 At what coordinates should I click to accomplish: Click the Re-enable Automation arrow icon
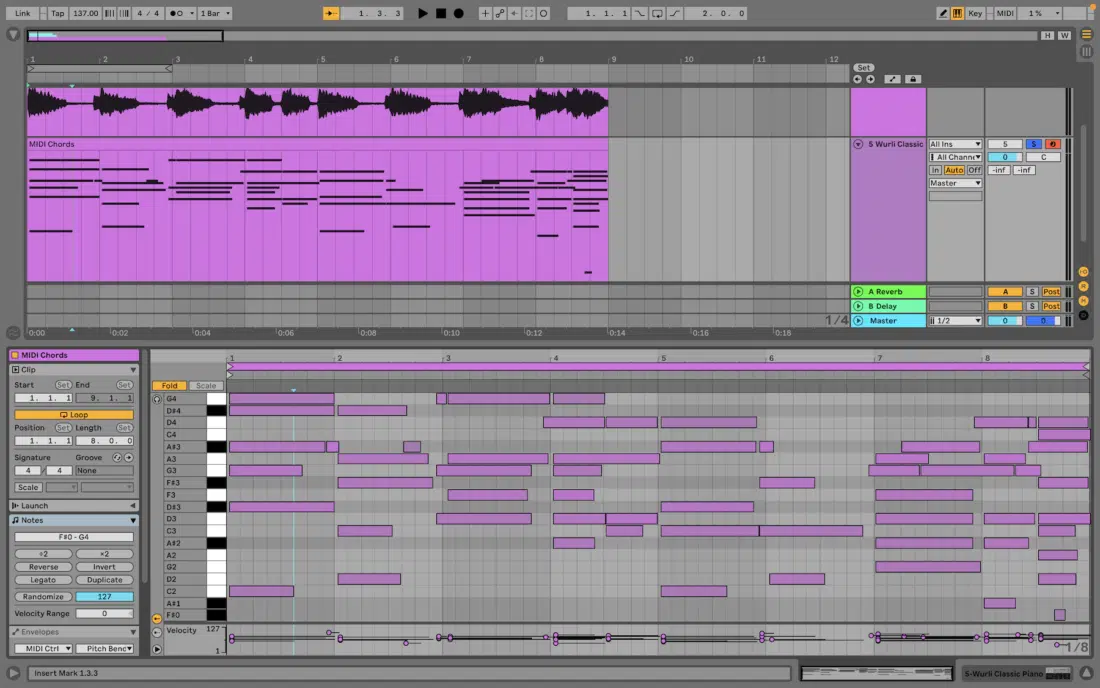[x=514, y=13]
